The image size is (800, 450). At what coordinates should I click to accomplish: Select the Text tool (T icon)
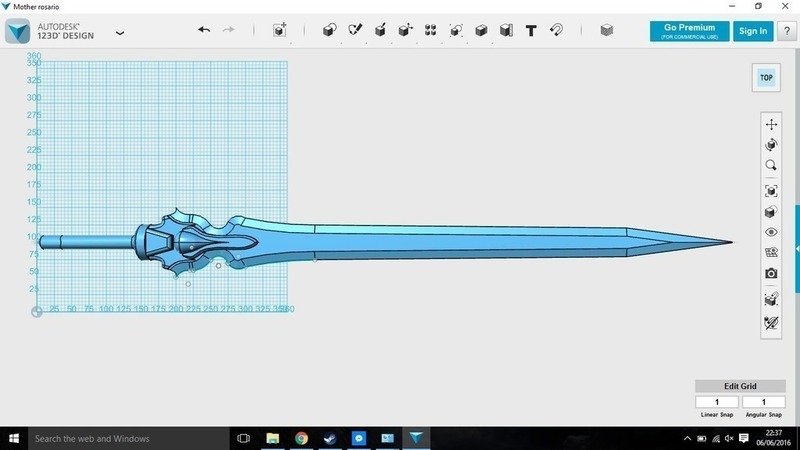pyautogui.click(x=531, y=31)
